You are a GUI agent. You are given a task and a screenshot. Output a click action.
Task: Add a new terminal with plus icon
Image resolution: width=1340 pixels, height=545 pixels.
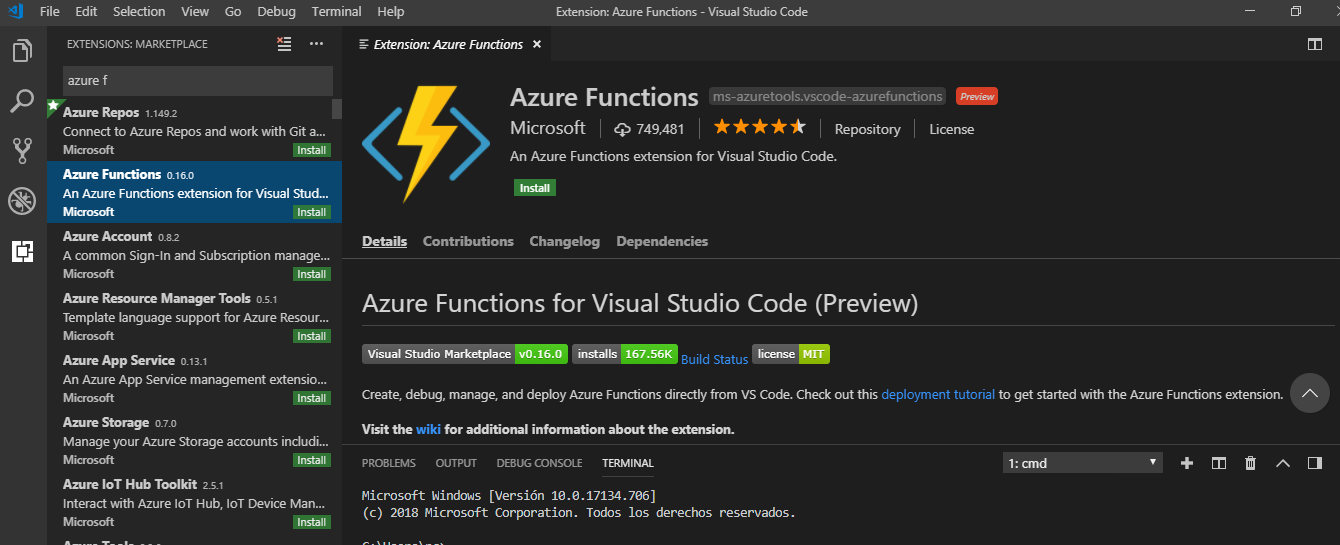(x=1187, y=463)
